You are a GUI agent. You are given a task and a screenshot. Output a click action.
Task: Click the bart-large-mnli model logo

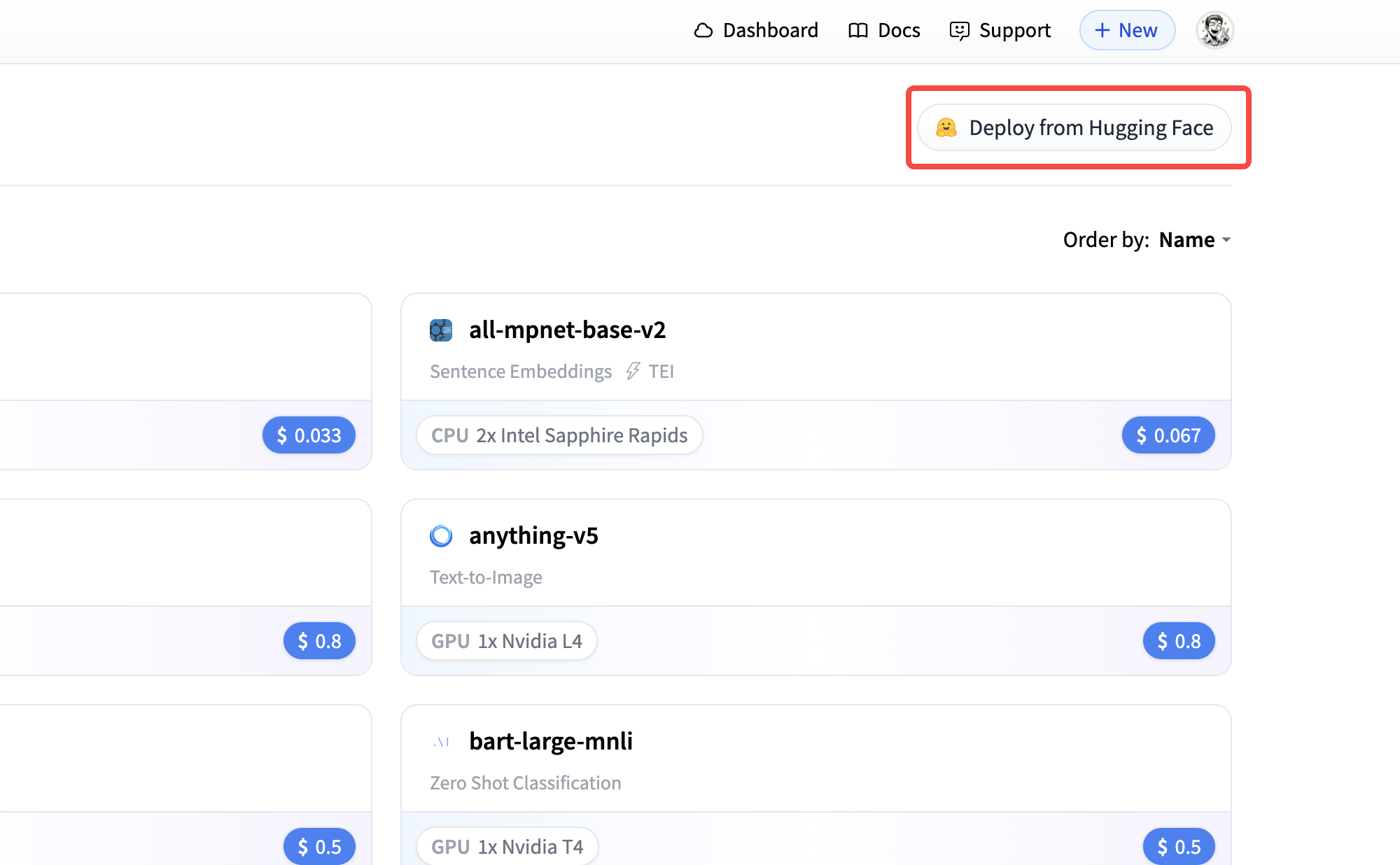point(441,742)
